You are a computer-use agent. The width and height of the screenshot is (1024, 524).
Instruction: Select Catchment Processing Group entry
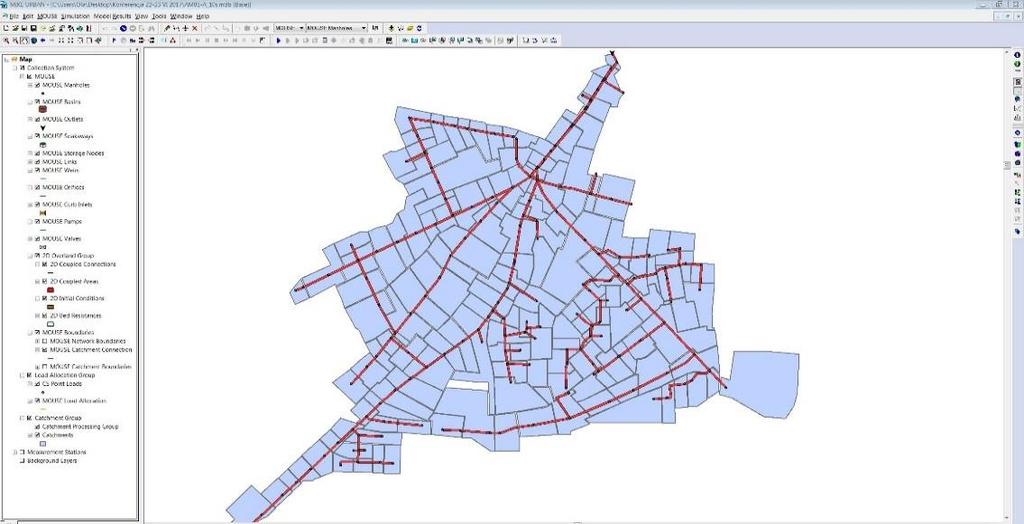pyautogui.click(x=80, y=427)
